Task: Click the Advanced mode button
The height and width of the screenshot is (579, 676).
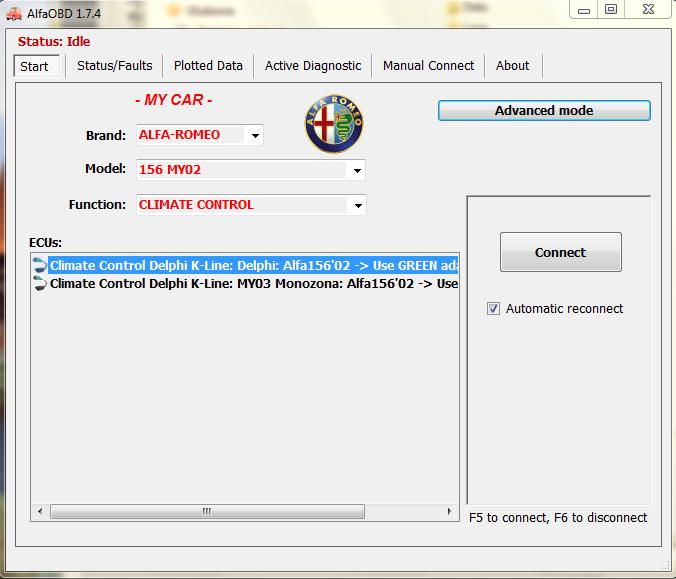Action: click(x=544, y=110)
